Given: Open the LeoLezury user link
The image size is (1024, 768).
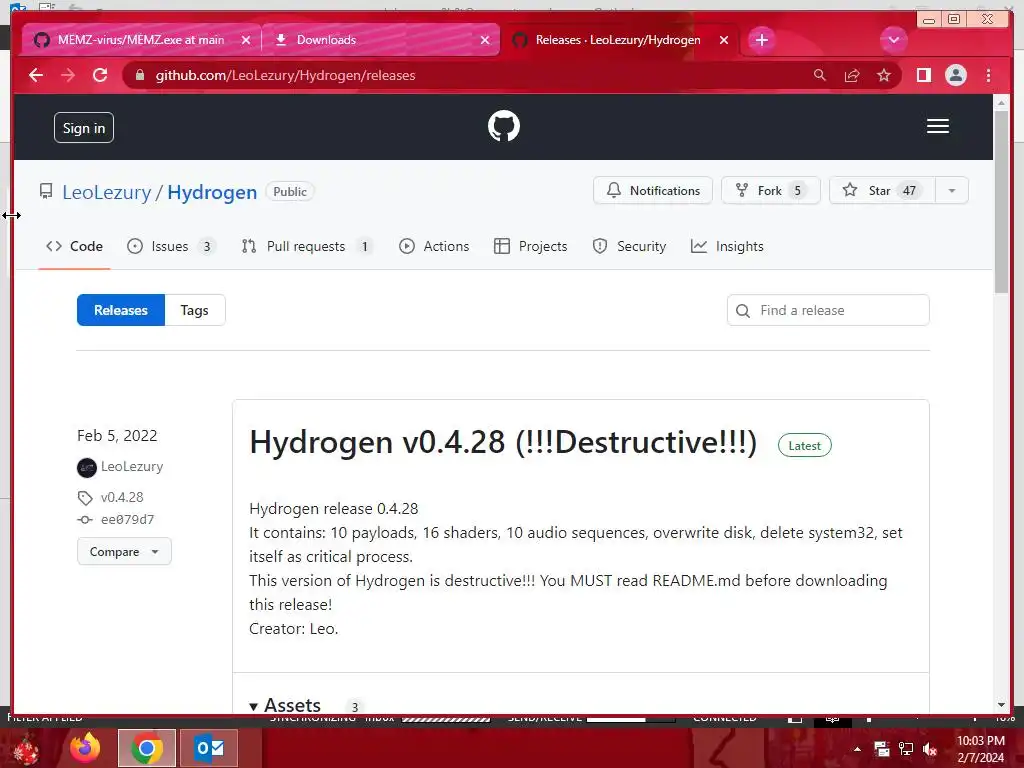Looking at the screenshot, I should coord(106,193).
